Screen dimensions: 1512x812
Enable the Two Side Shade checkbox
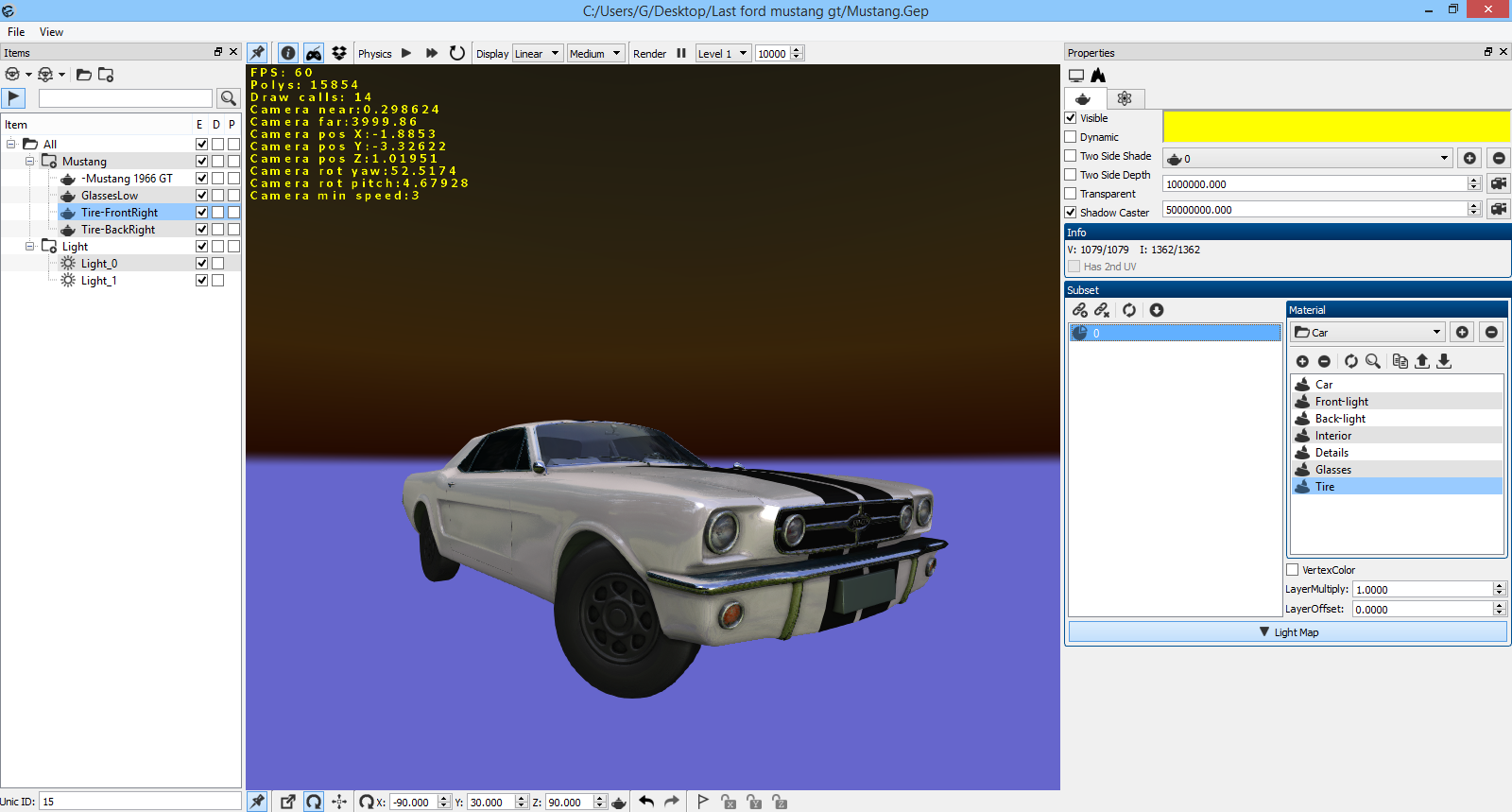click(1071, 156)
